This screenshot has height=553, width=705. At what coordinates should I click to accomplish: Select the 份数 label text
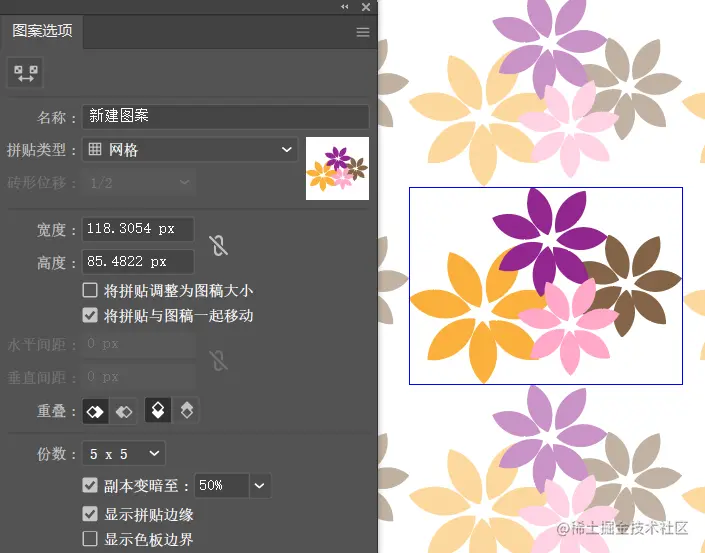[51, 454]
